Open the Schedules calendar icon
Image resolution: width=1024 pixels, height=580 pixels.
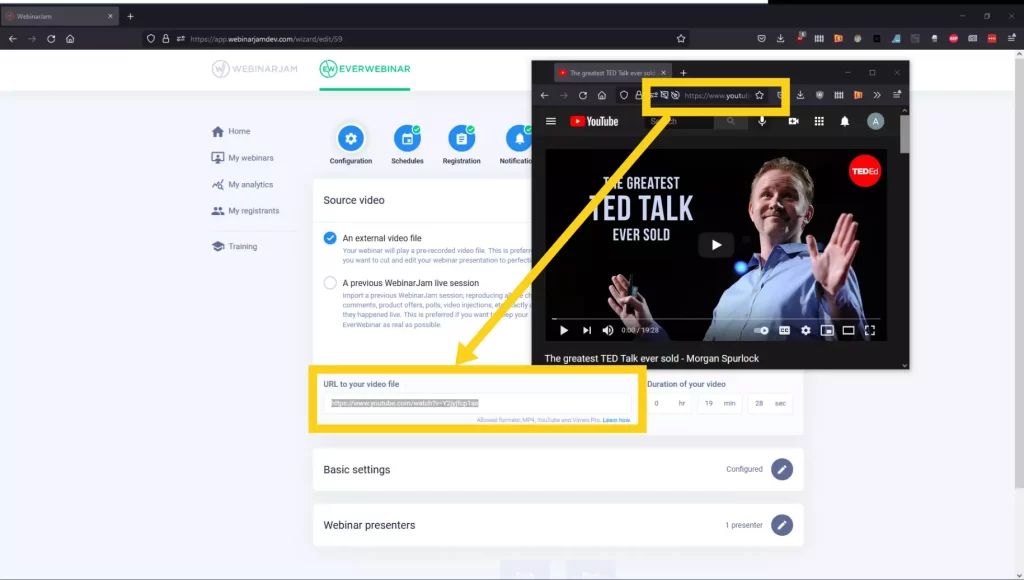coord(406,139)
